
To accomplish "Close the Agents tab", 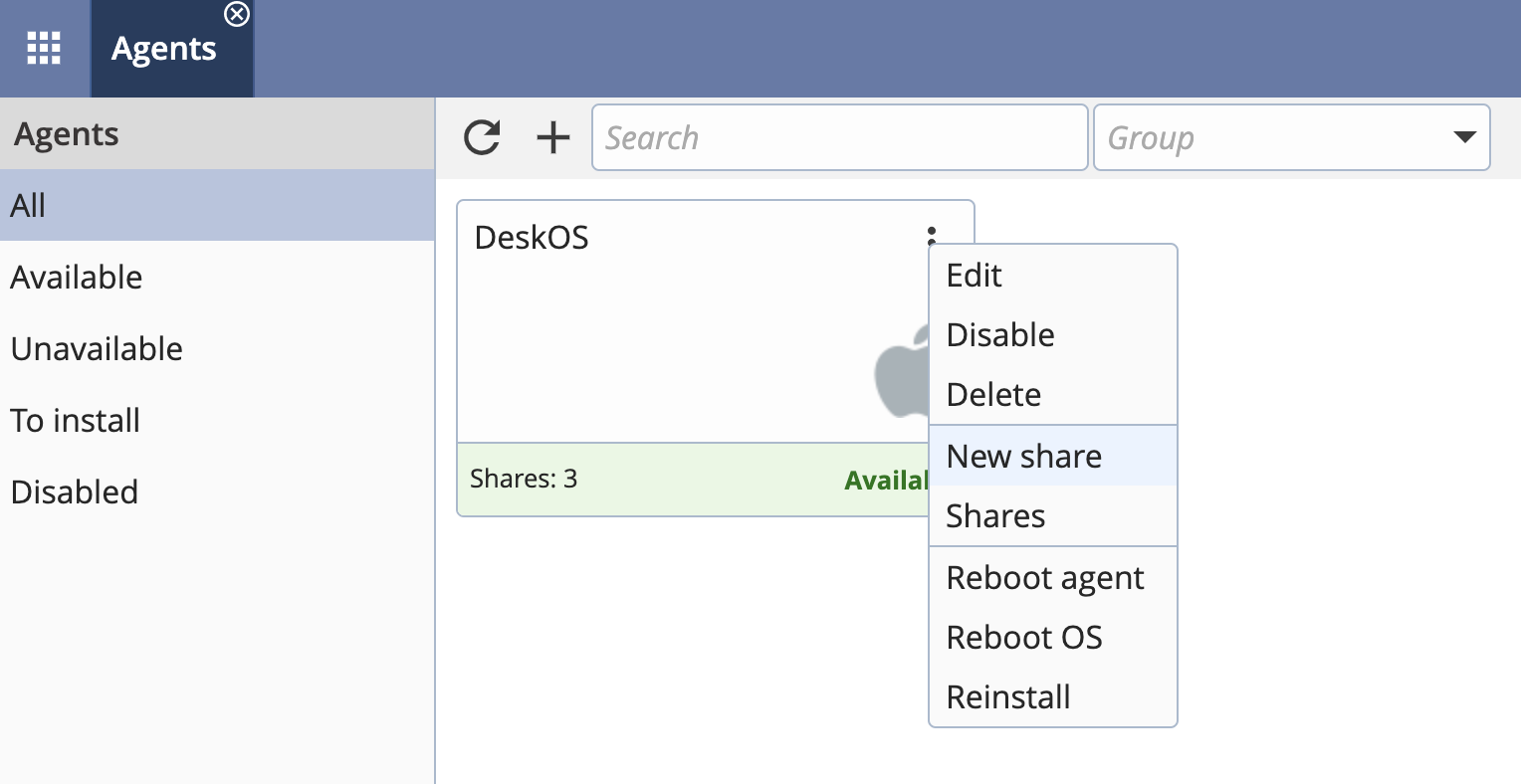I will pyautogui.click(x=237, y=15).
